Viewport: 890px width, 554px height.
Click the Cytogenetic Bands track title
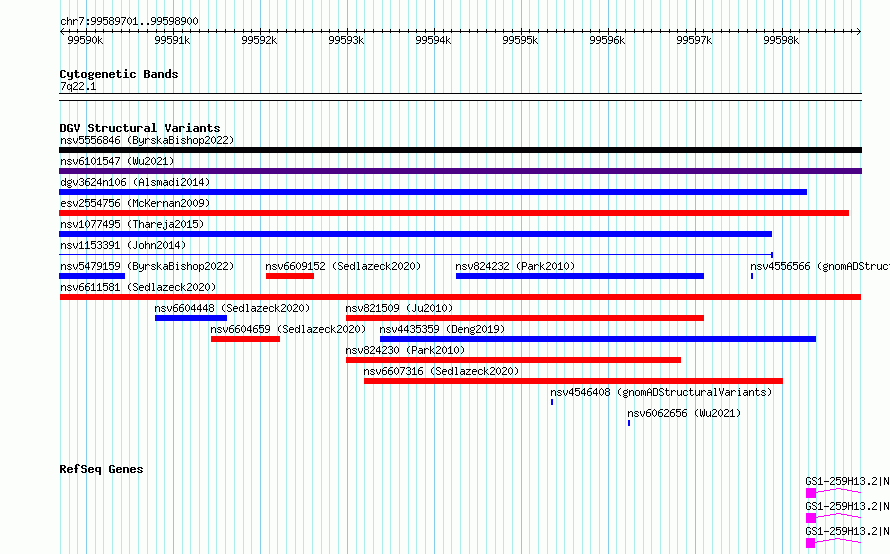[x=119, y=74]
